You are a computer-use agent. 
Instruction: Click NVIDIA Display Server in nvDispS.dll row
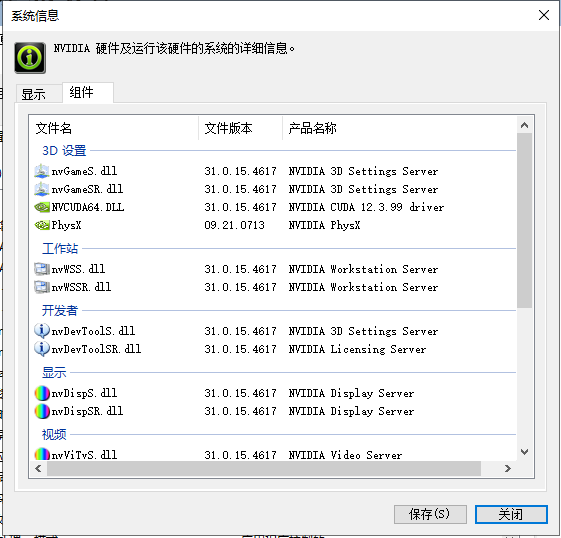351,393
